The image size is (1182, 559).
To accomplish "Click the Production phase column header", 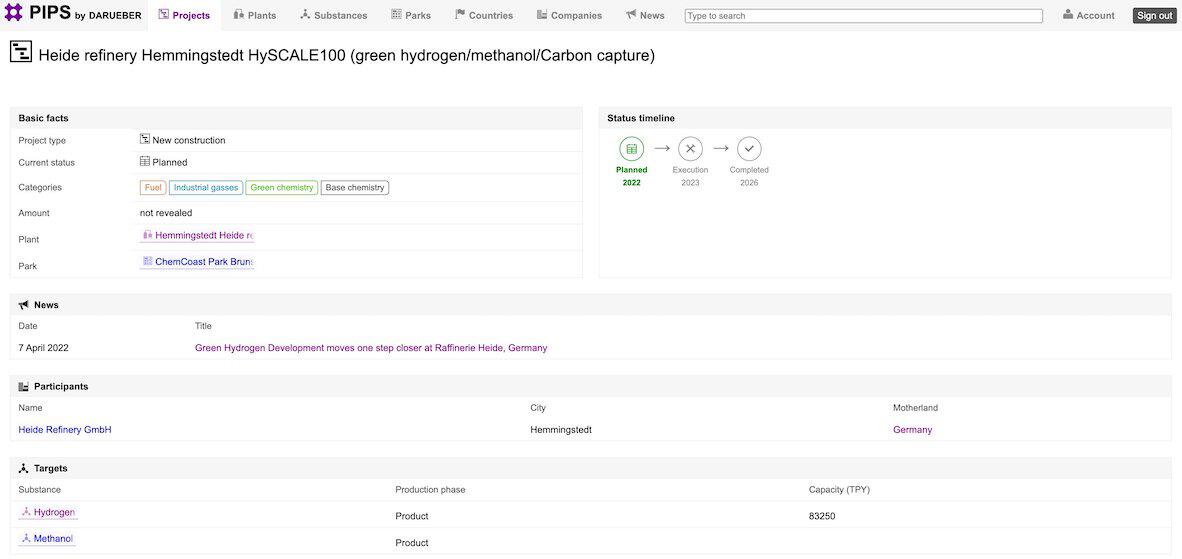I will (430, 490).
